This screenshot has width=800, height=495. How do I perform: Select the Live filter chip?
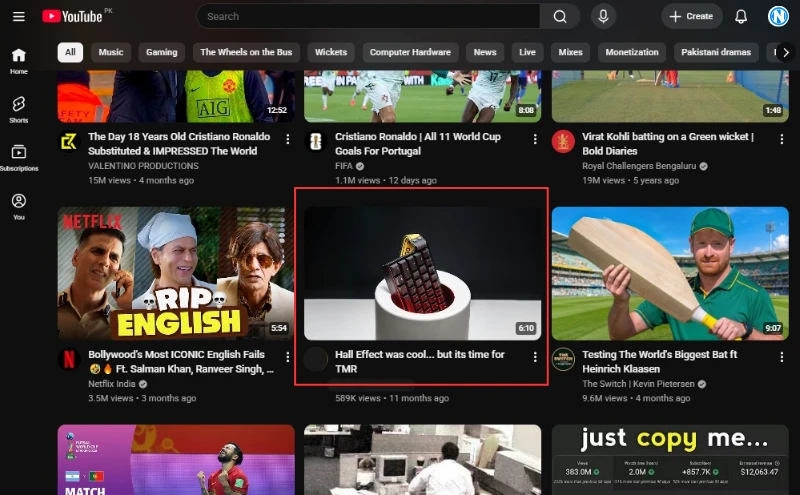coord(527,52)
